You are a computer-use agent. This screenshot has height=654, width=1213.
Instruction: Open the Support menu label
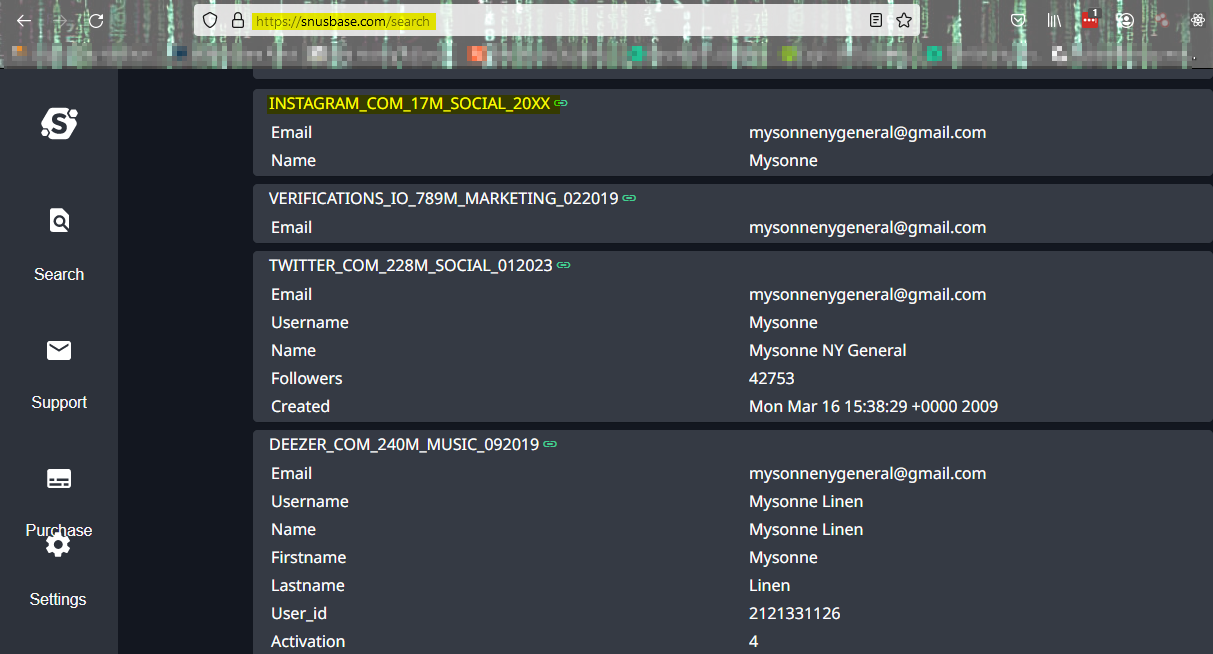[59, 402]
